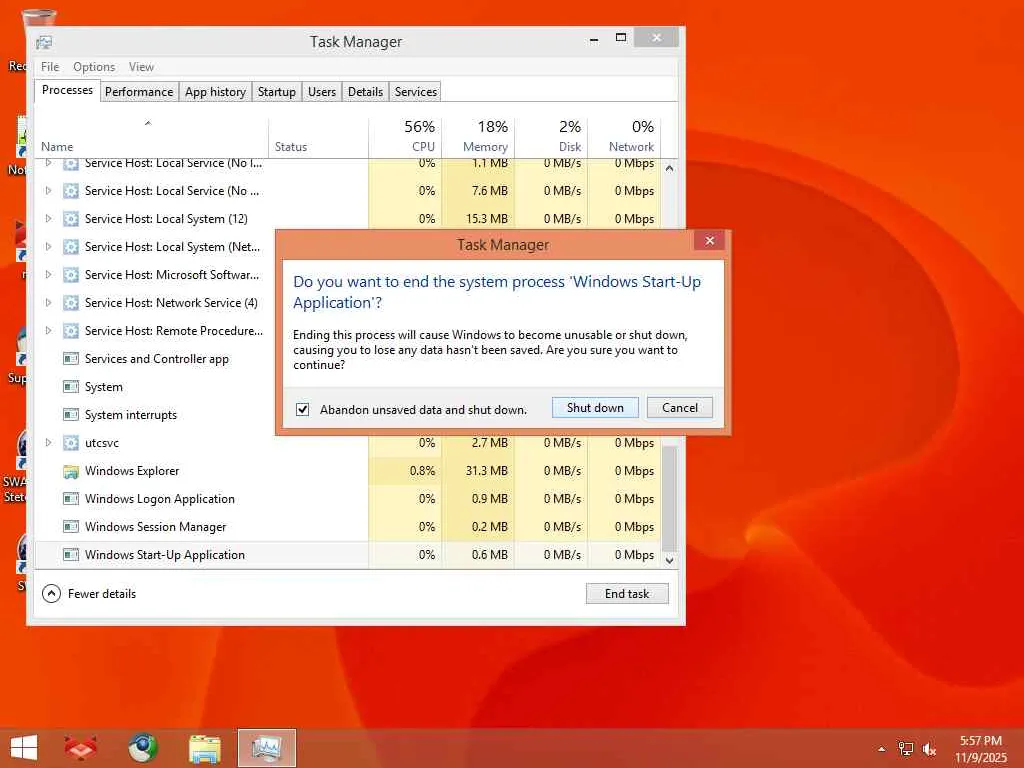Switch to the Services tab
This screenshot has width=1024, height=768.
tap(416, 91)
